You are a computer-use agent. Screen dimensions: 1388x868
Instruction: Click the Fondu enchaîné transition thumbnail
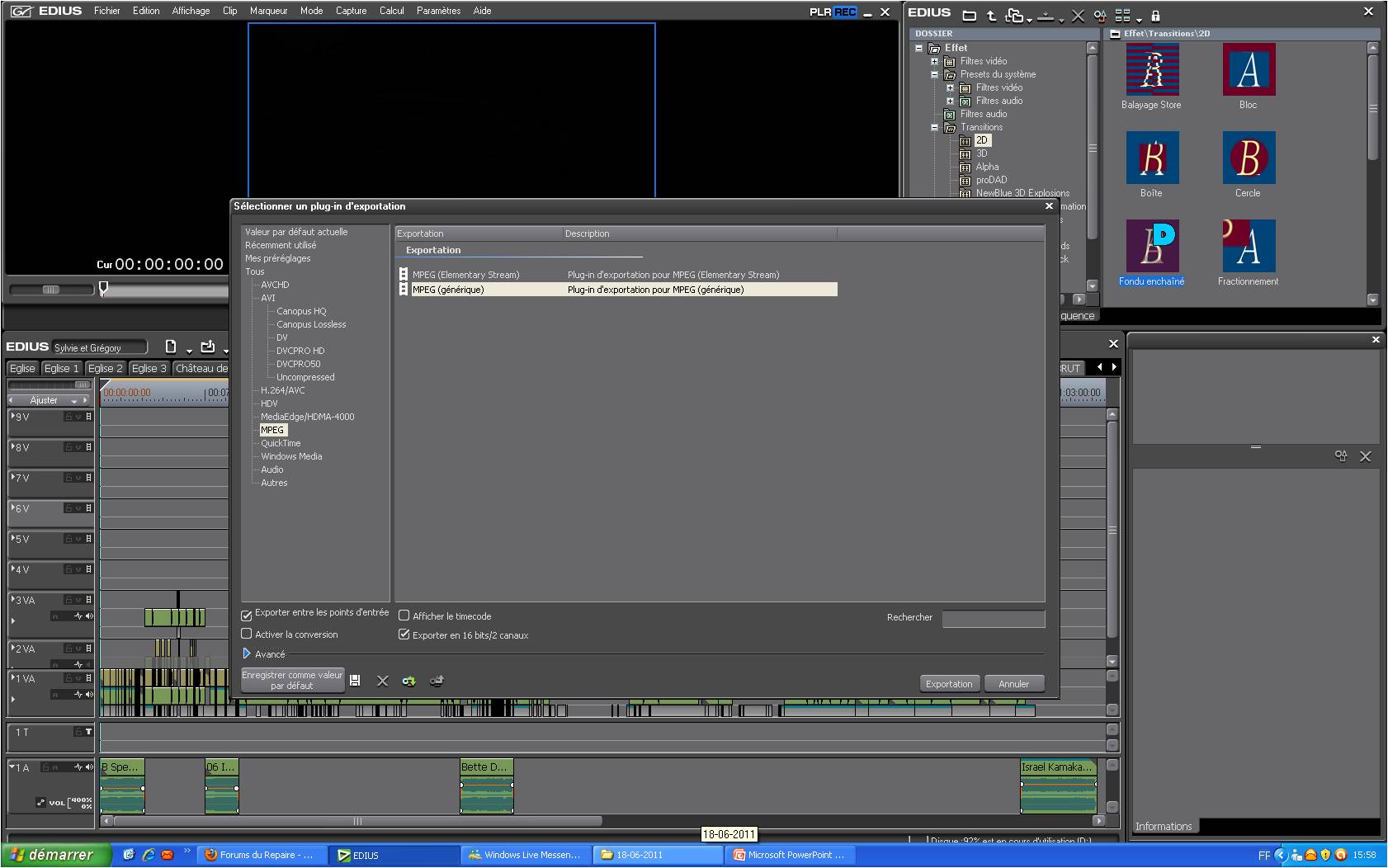click(1152, 246)
